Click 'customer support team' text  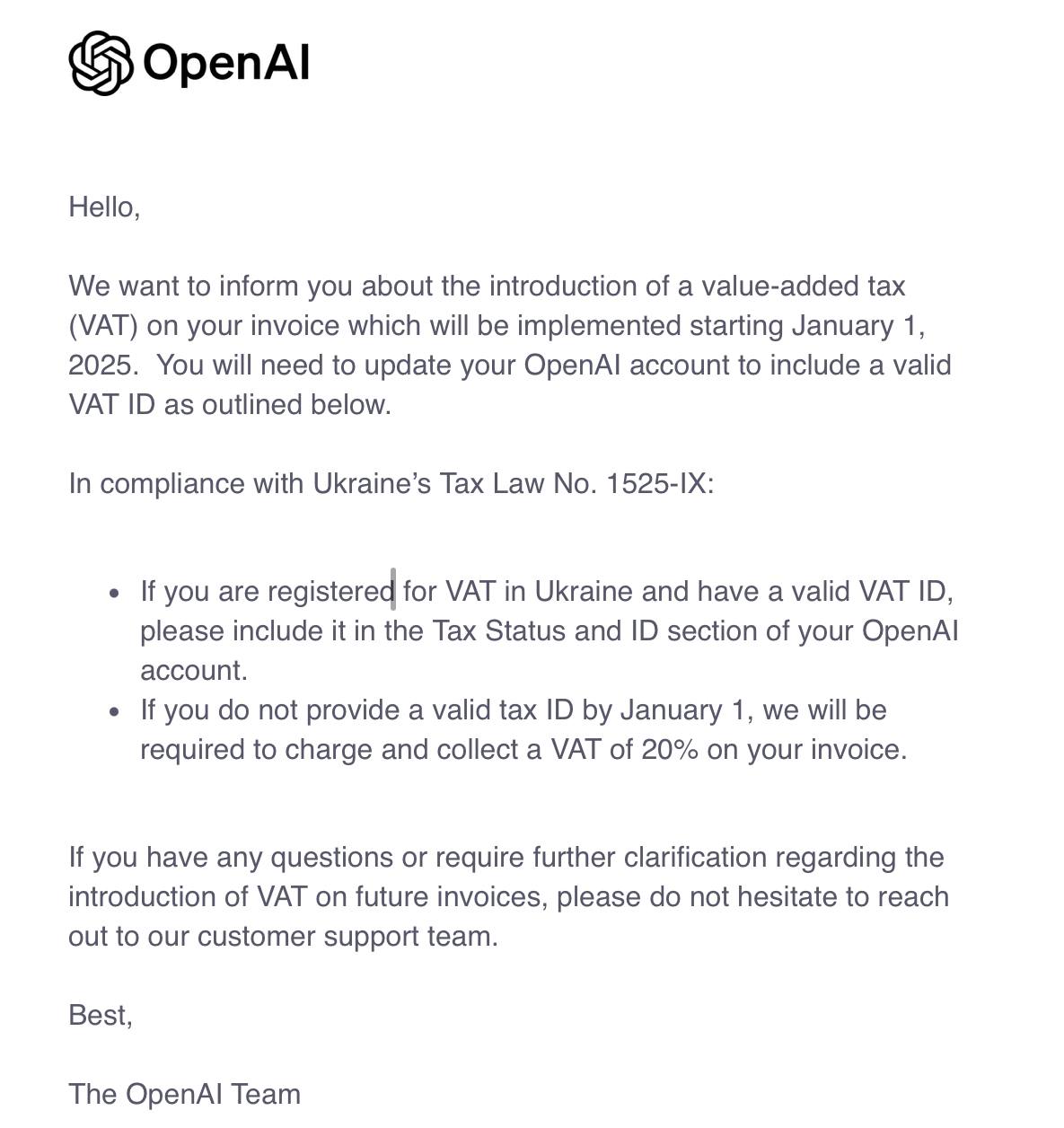tap(347, 936)
